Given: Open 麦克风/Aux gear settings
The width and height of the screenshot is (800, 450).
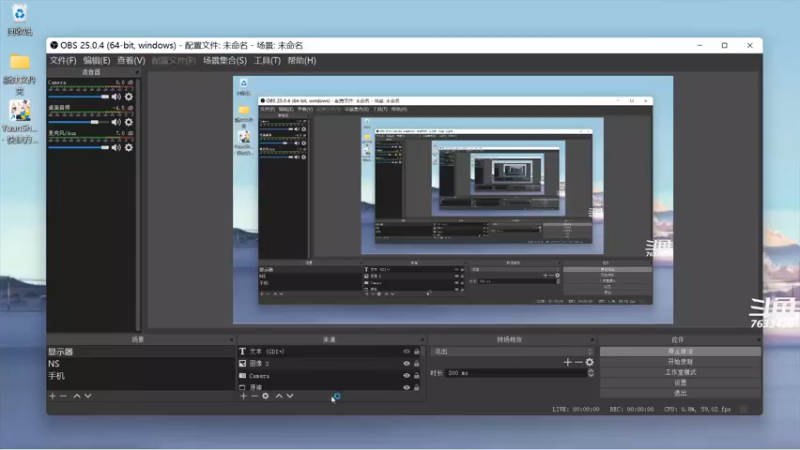Looking at the screenshot, I should click(x=129, y=147).
